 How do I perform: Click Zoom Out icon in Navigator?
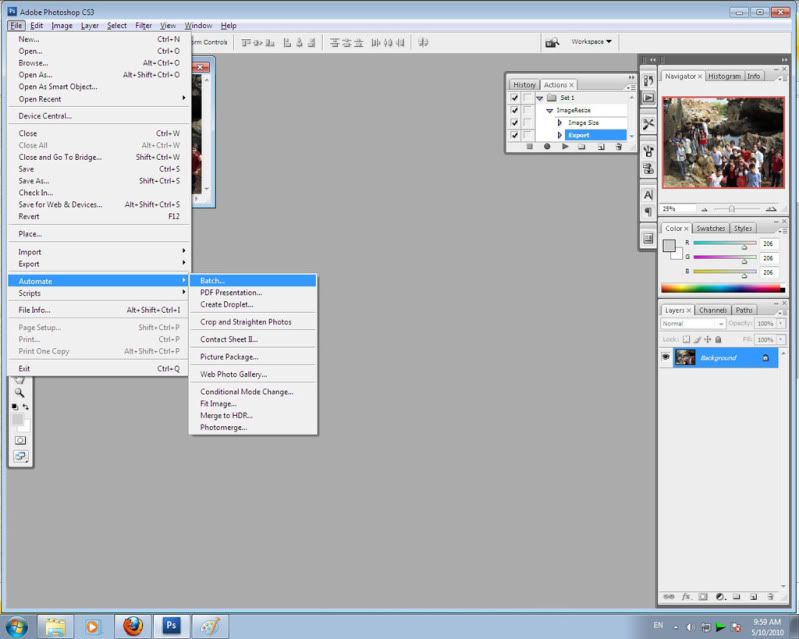[x=704, y=209]
